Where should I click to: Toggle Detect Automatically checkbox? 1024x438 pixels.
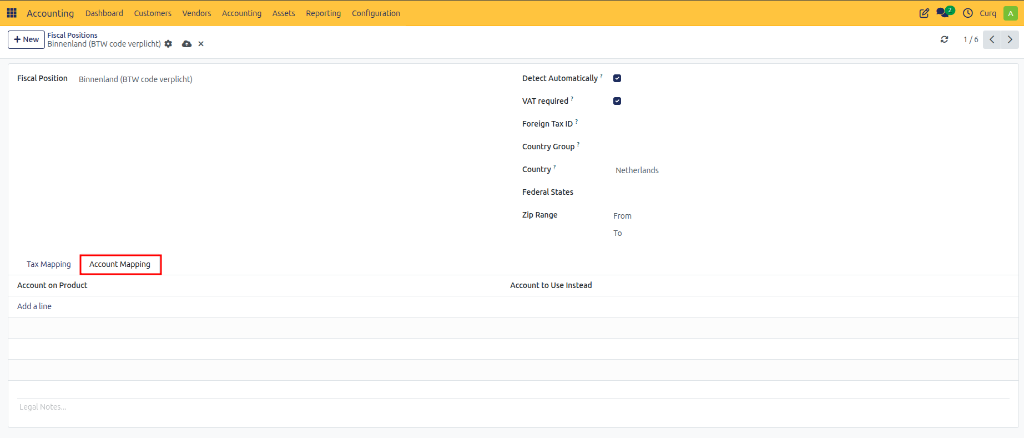pos(617,78)
